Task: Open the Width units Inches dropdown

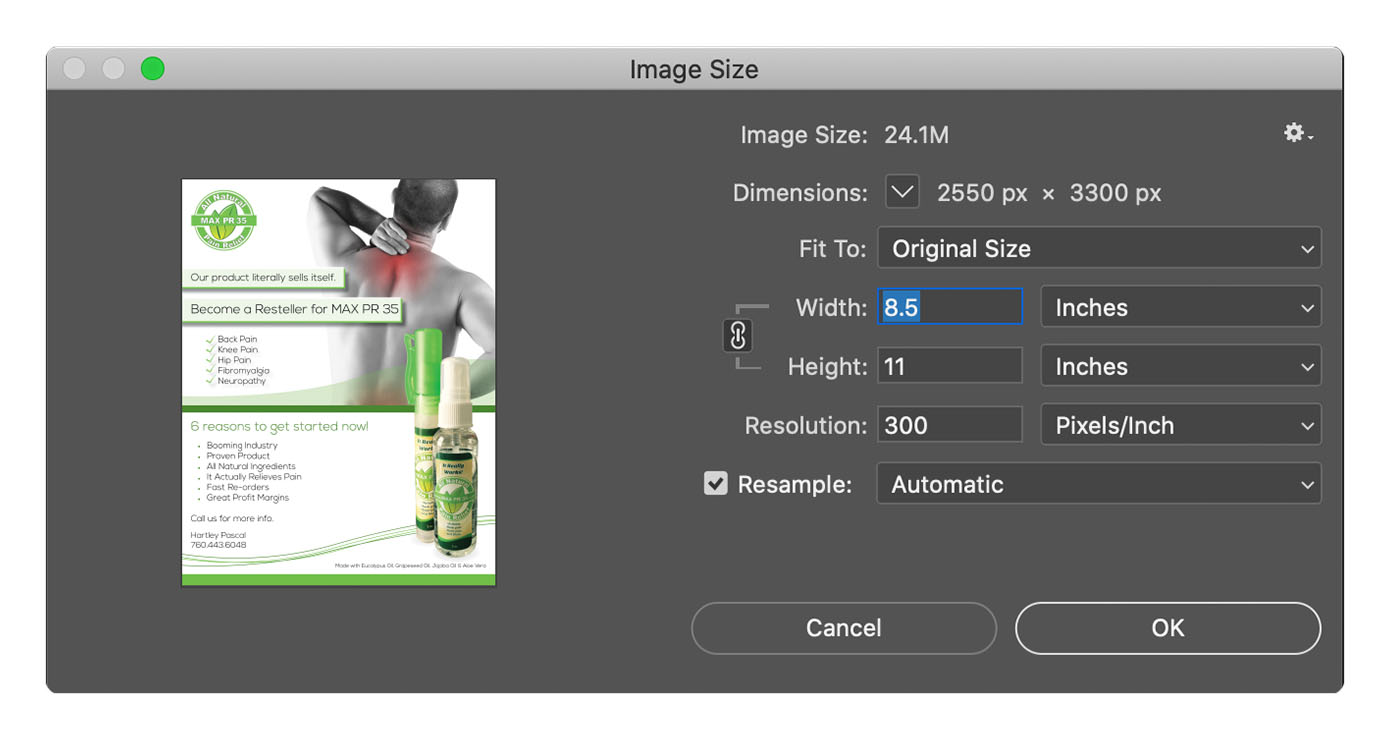Action: pos(1180,308)
